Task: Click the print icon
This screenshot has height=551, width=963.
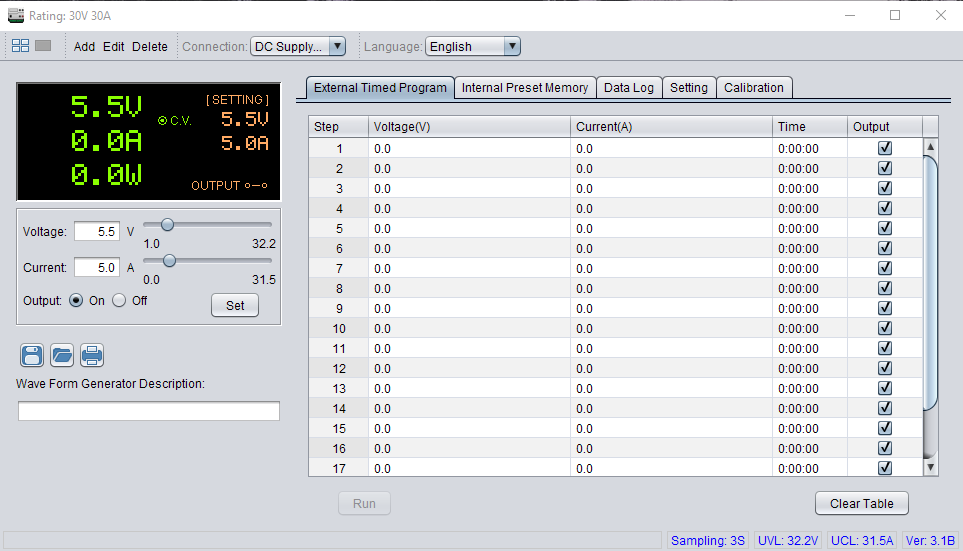Action: click(92, 355)
